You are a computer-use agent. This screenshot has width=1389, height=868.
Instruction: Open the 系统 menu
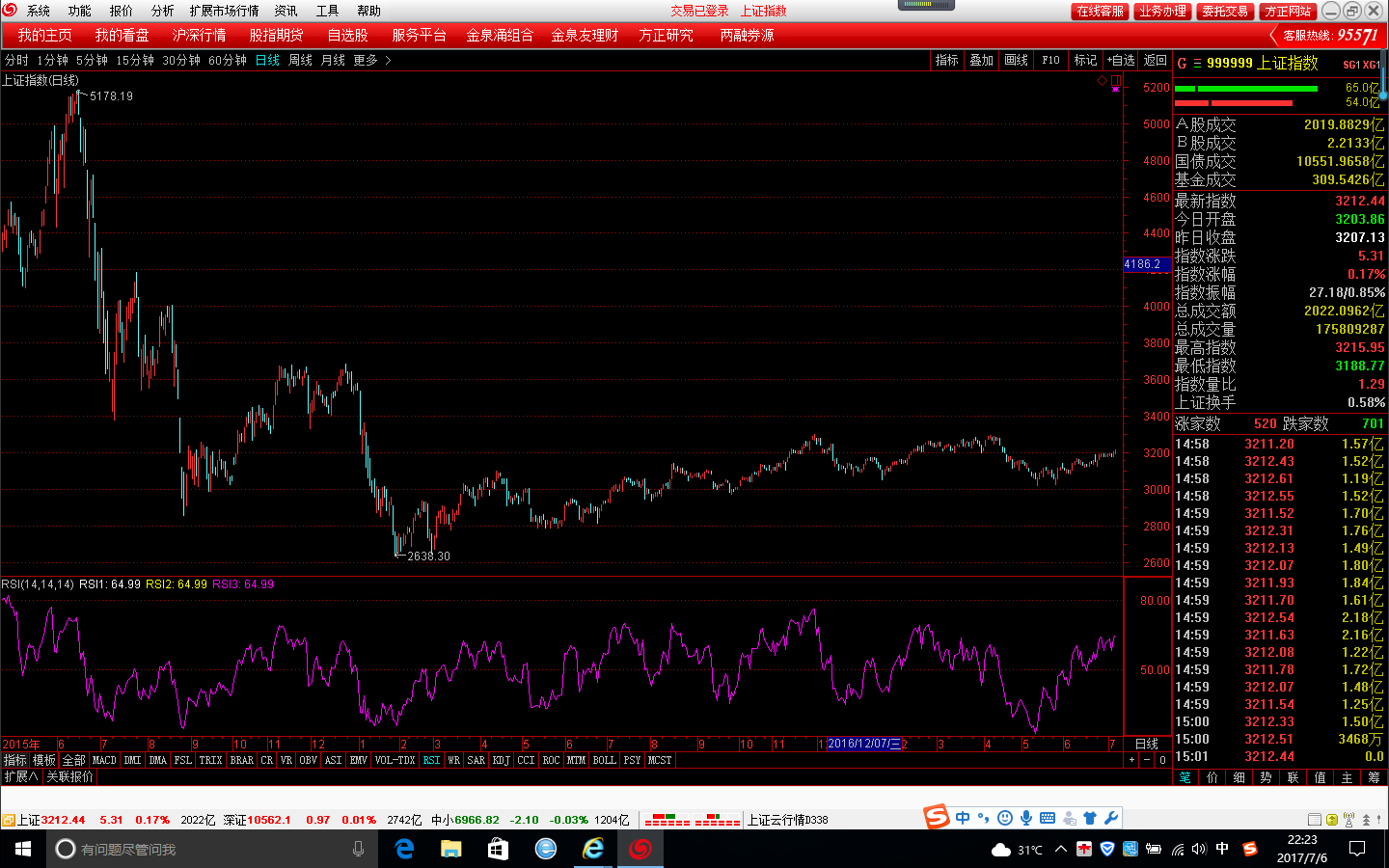coord(39,11)
